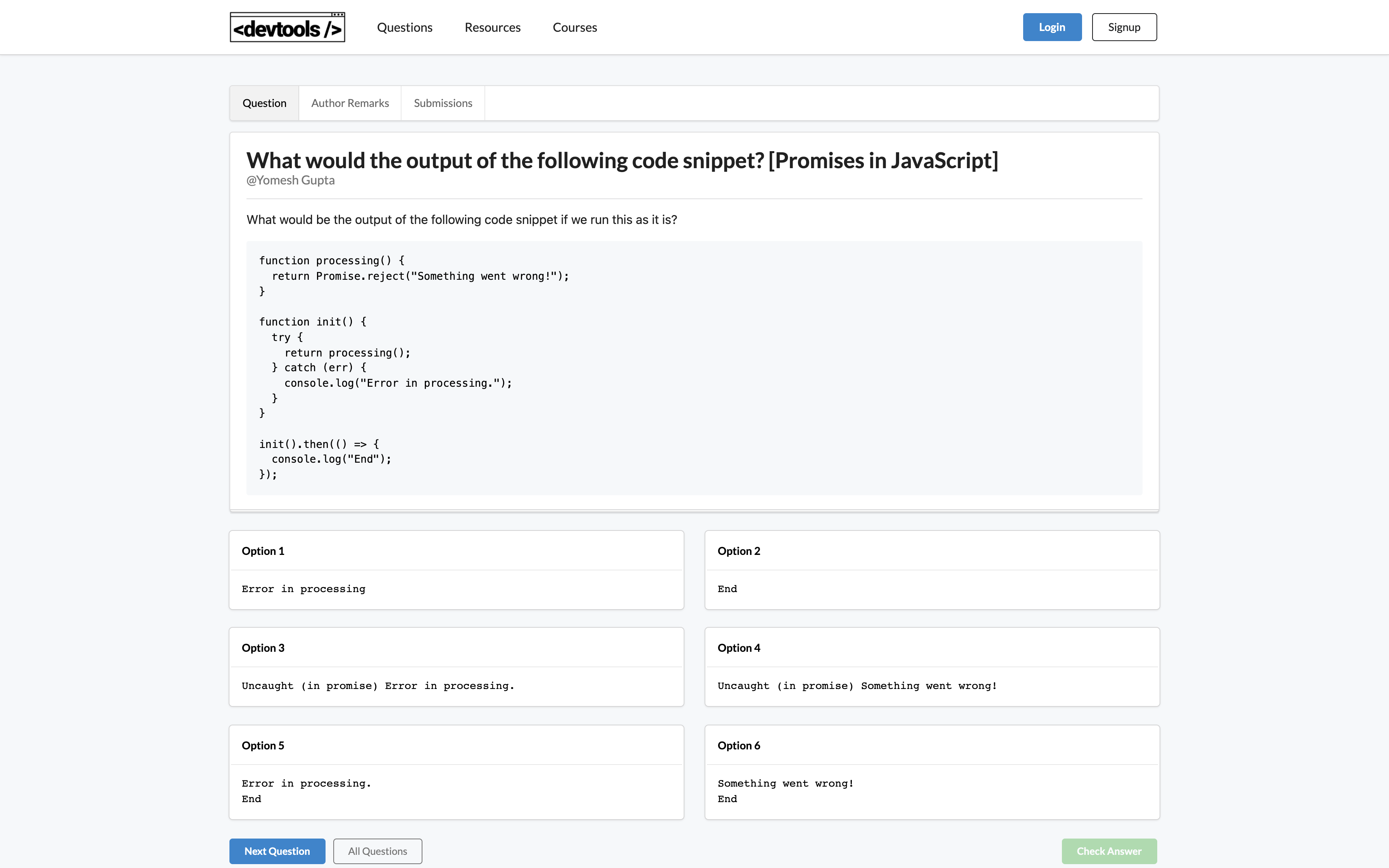Open the Courses page
The image size is (1389, 868).
574,27
